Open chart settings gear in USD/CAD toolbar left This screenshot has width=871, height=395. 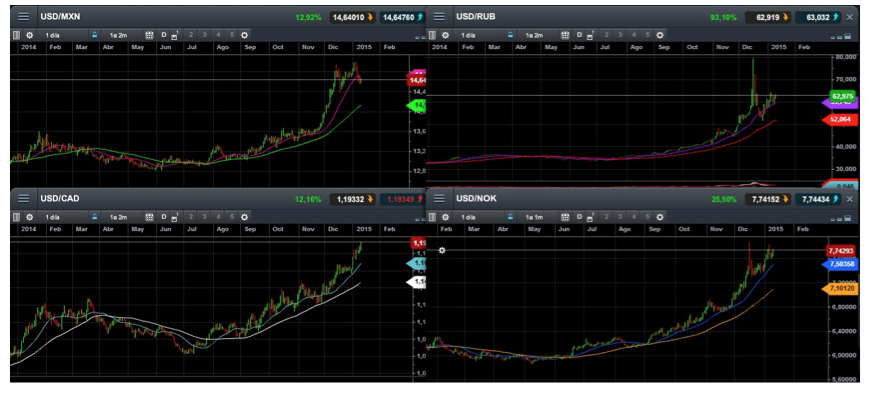tap(29, 217)
